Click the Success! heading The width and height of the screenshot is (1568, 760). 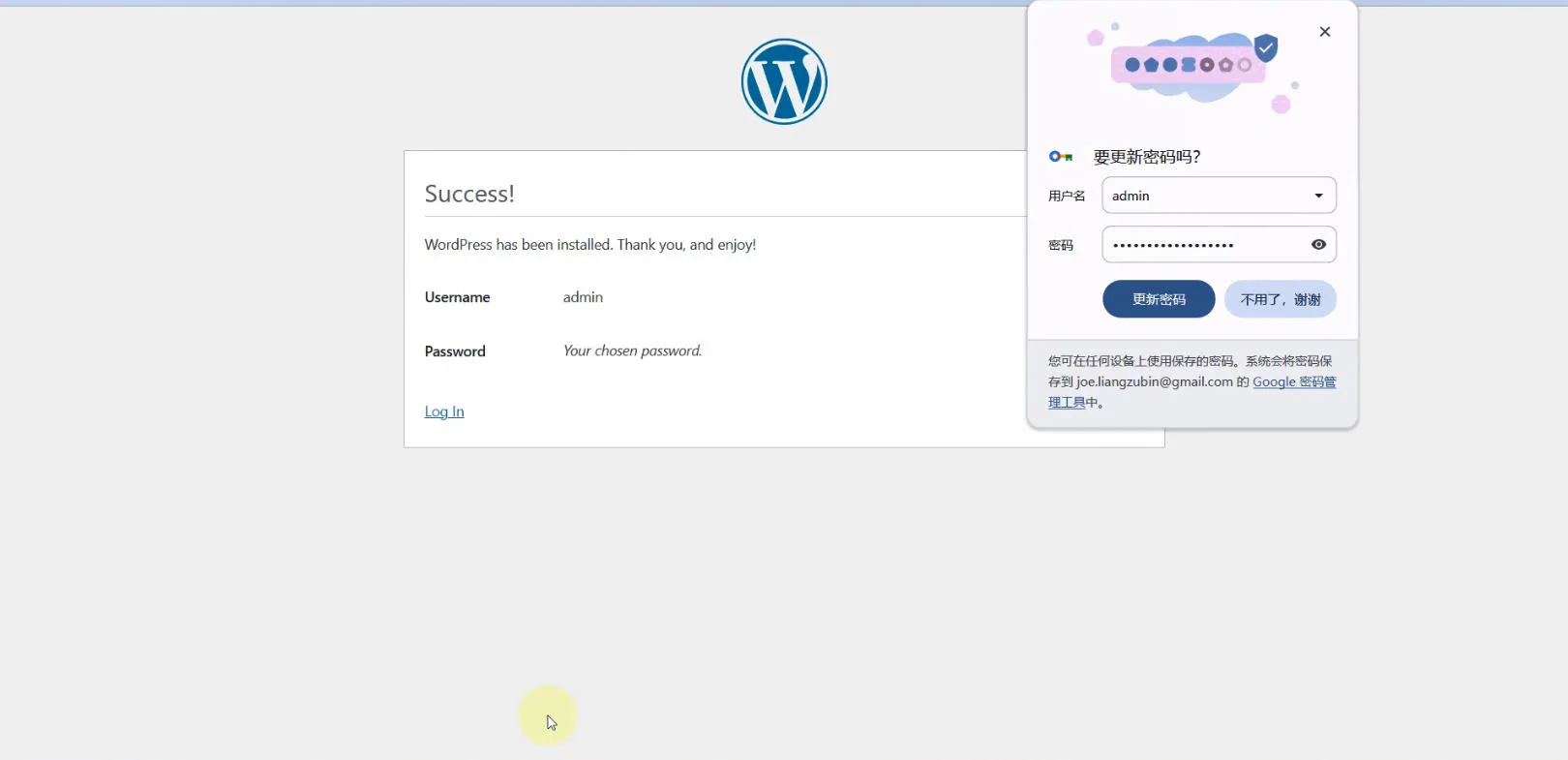[x=469, y=194]
